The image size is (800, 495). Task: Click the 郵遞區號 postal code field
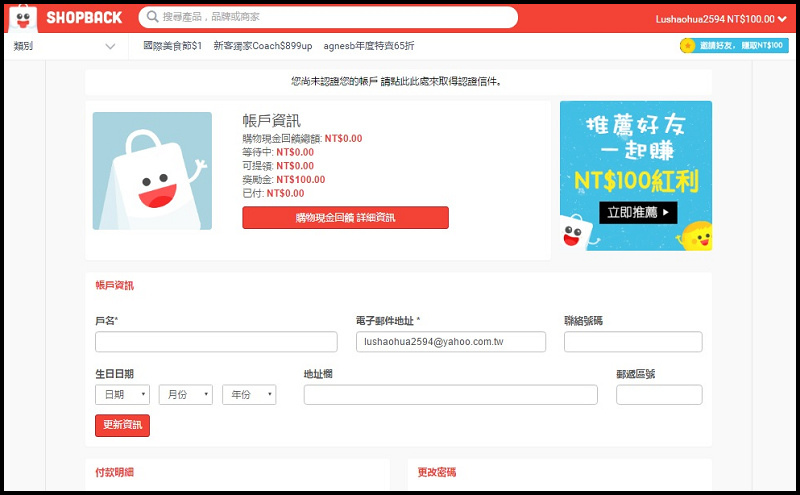click(x=659, y=394)
